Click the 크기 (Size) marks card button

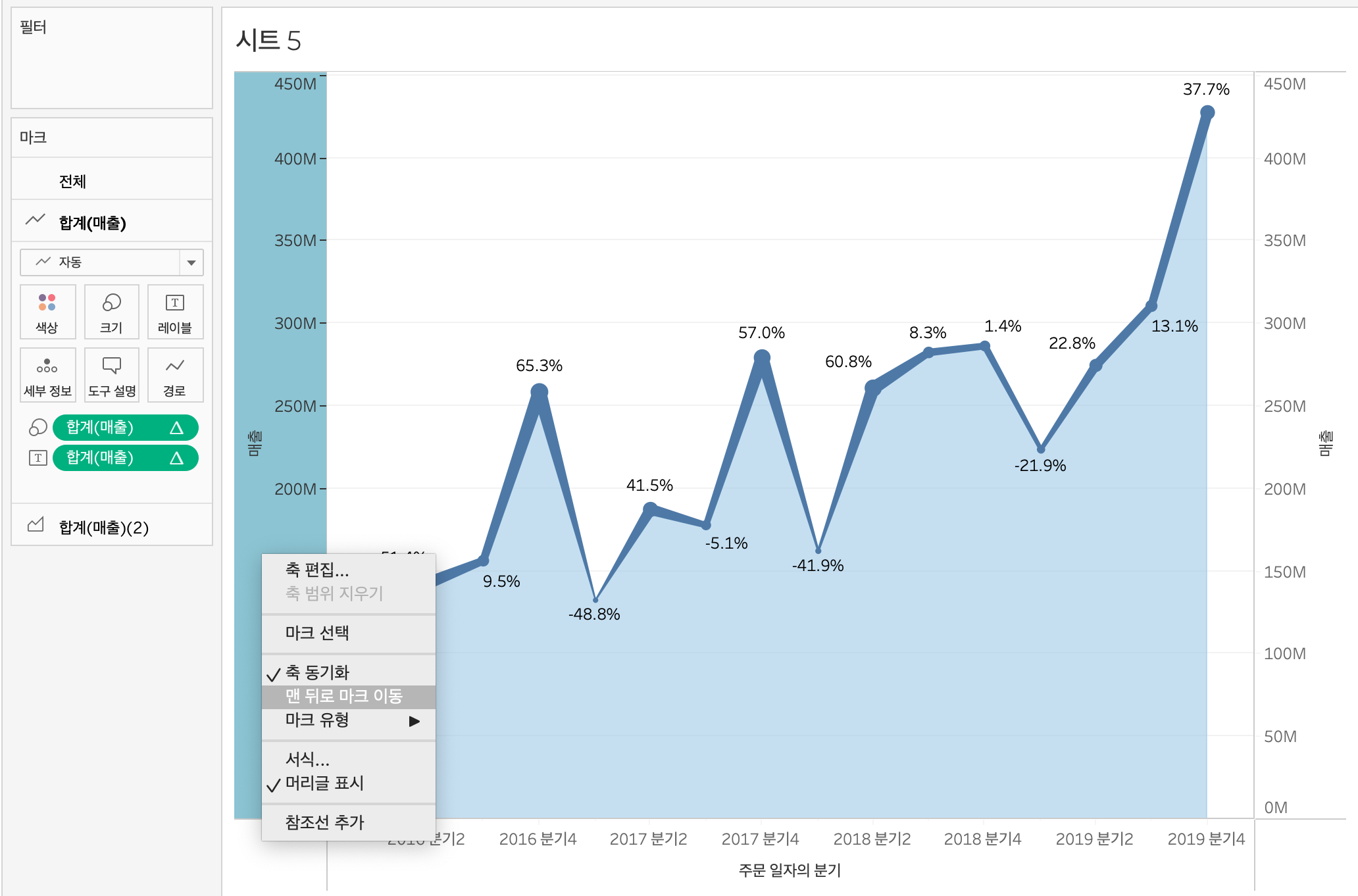click(111, 312)
